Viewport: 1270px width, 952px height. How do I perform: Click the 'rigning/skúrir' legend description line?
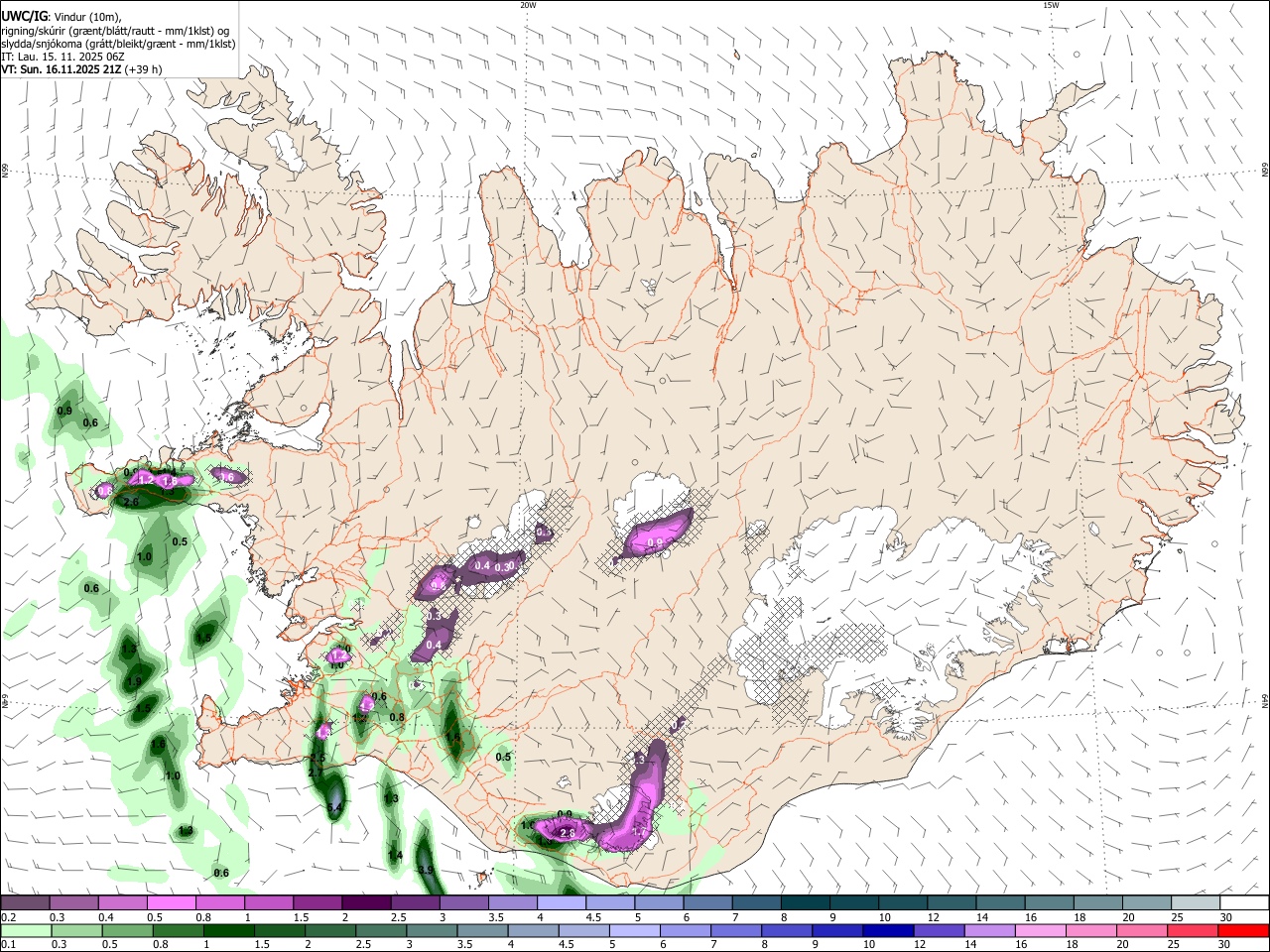pyautogui.click(x=115, y=30)
